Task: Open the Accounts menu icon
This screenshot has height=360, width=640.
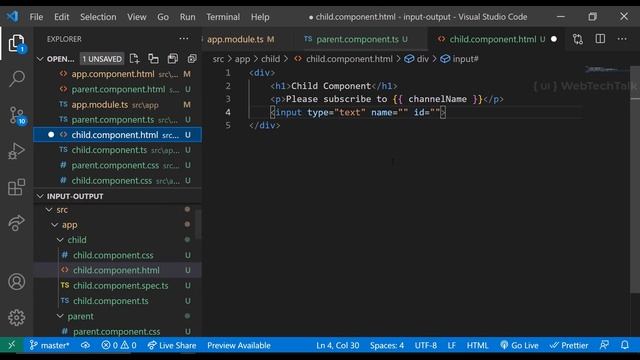Action: [x=17, y=282]
